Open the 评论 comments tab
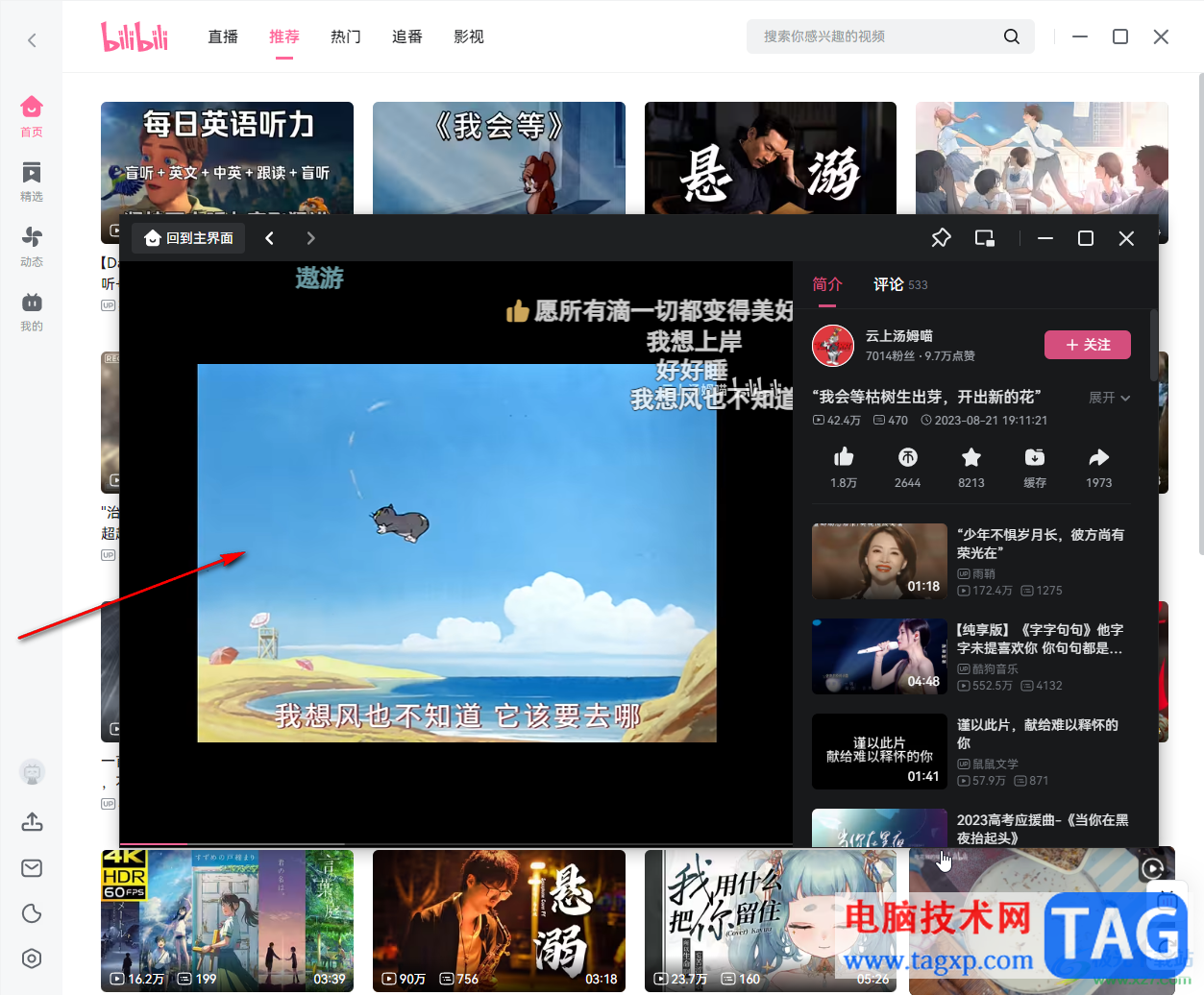The image size is (1204, 995). tap(900, 284)
